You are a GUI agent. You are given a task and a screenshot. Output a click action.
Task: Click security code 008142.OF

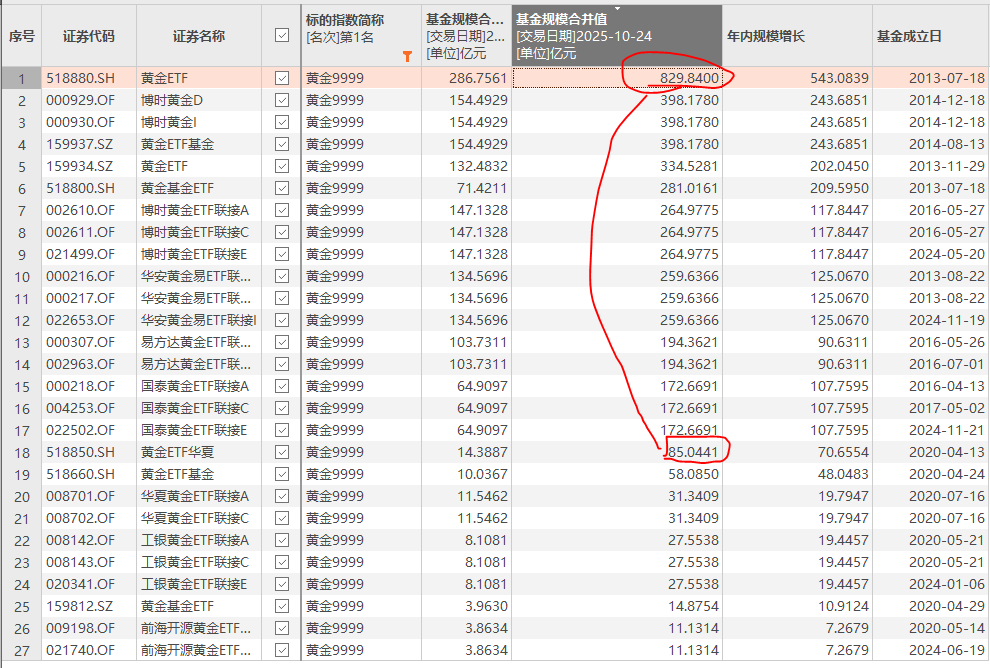tap(80, 540)
